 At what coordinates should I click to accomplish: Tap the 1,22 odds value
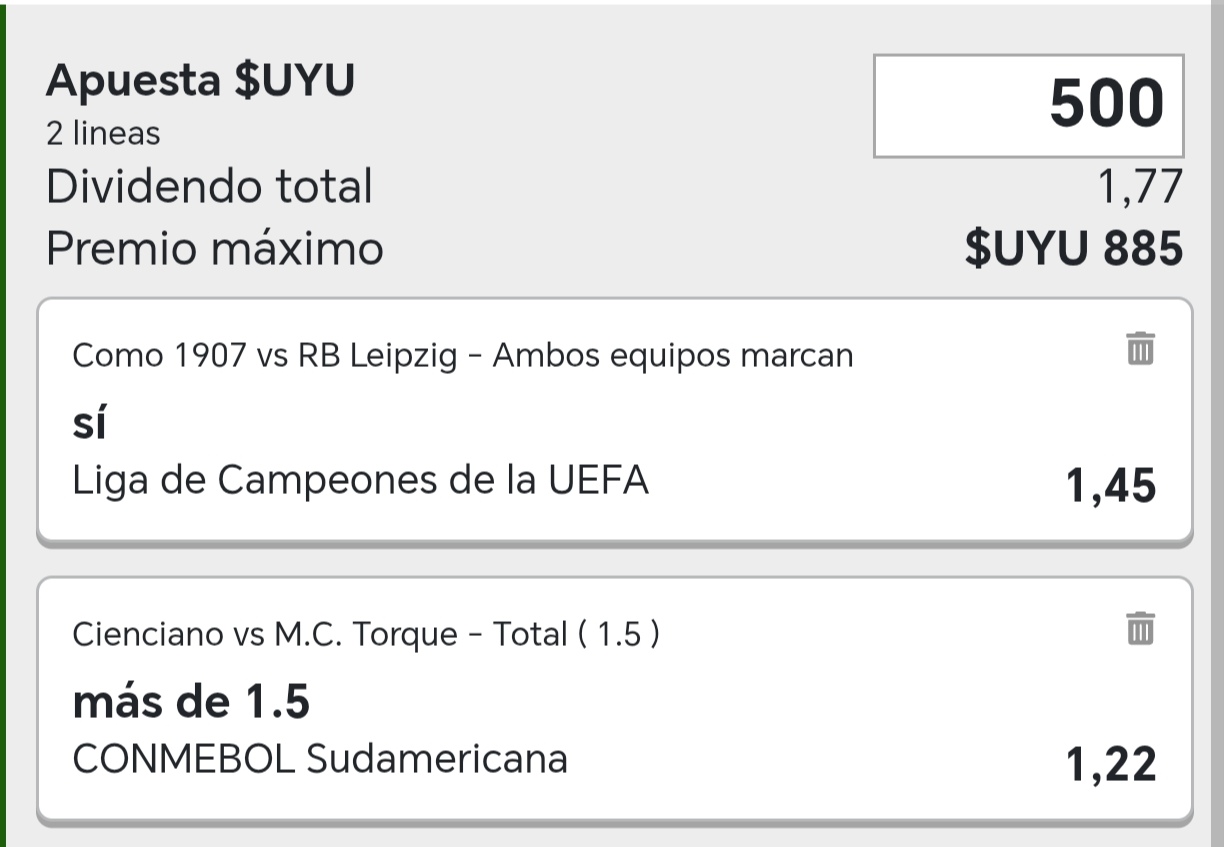1111,766
